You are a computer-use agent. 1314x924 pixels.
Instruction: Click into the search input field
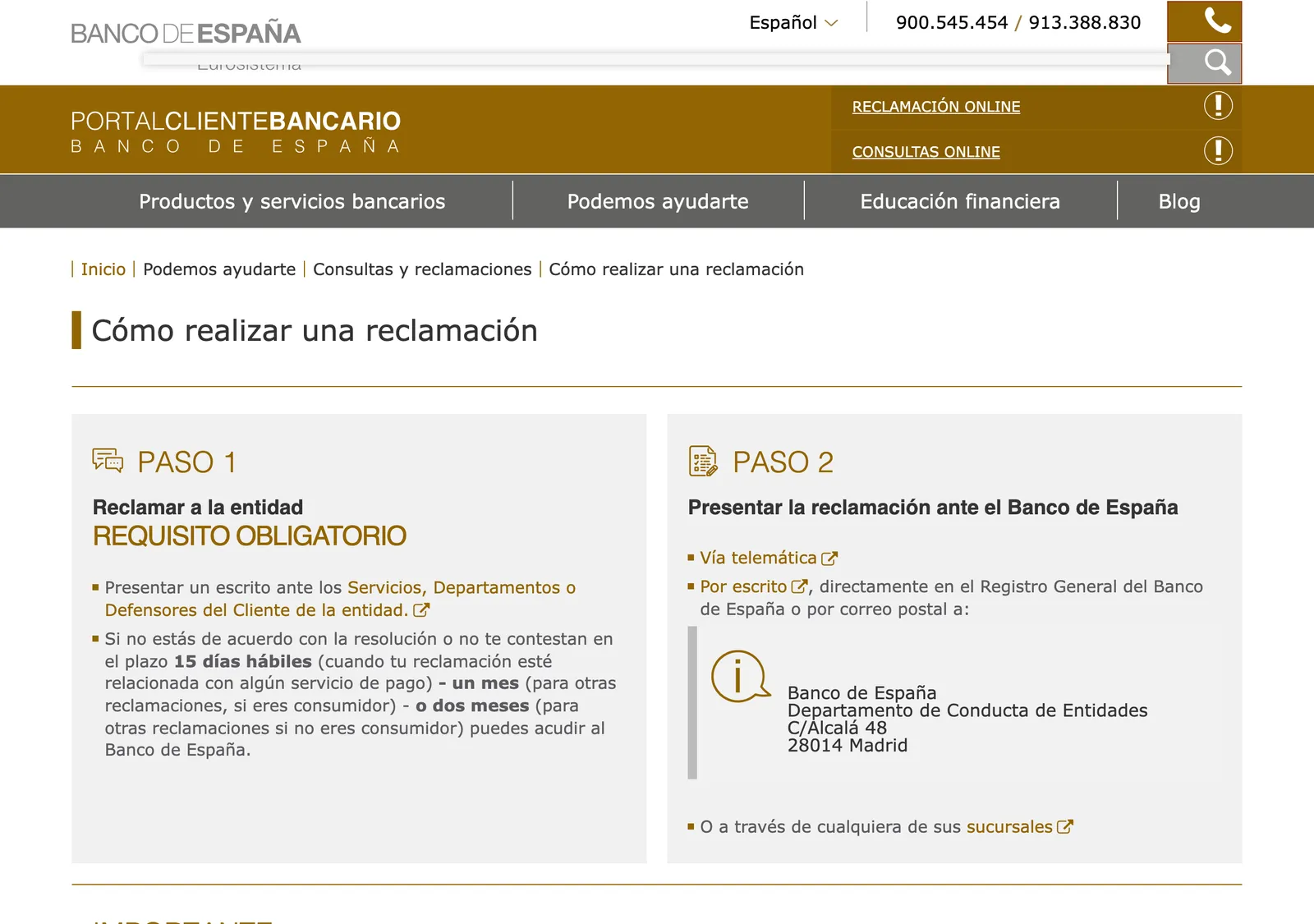655,59
